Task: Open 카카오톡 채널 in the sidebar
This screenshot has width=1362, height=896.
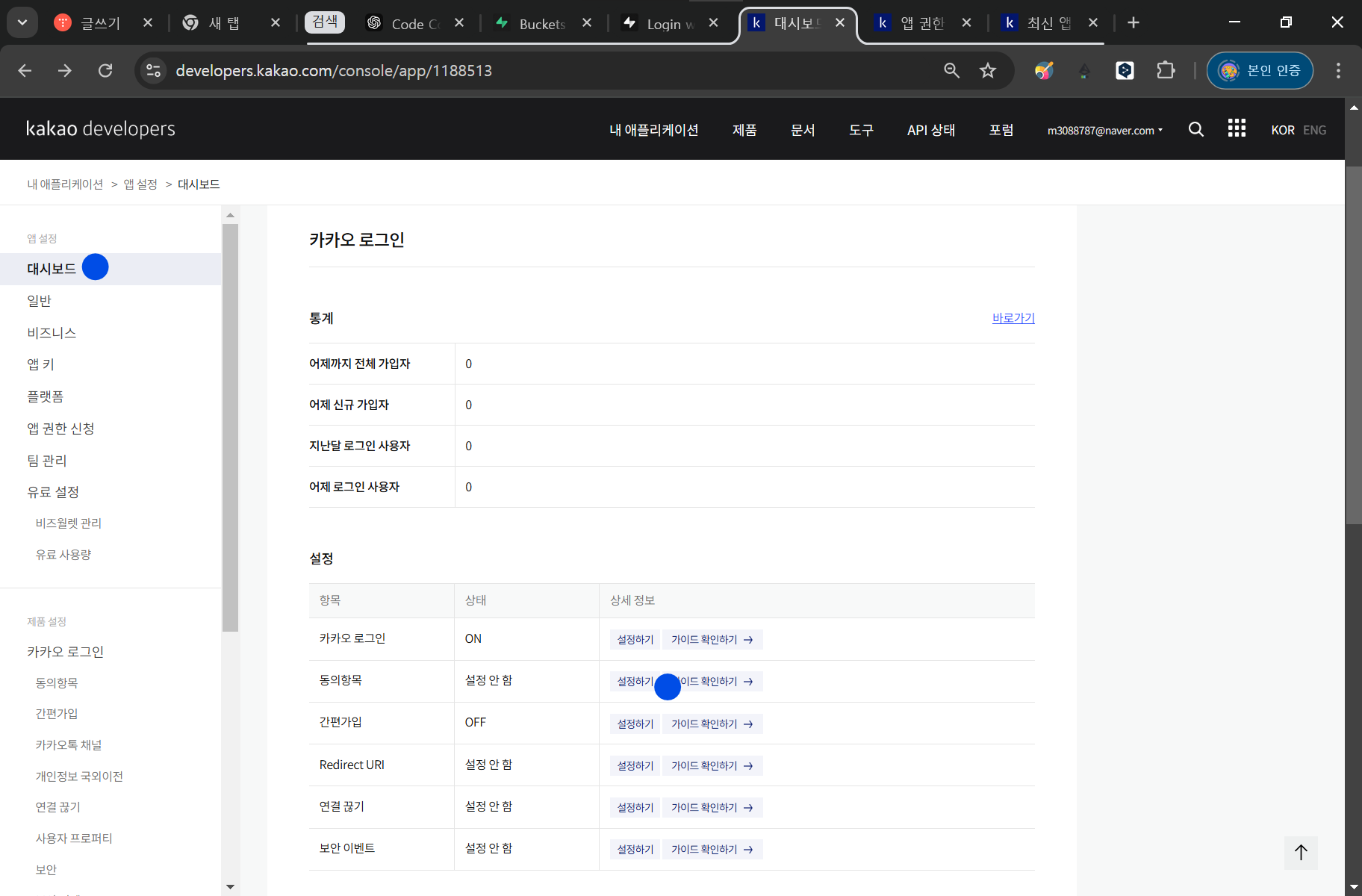Action: (68, 745)
